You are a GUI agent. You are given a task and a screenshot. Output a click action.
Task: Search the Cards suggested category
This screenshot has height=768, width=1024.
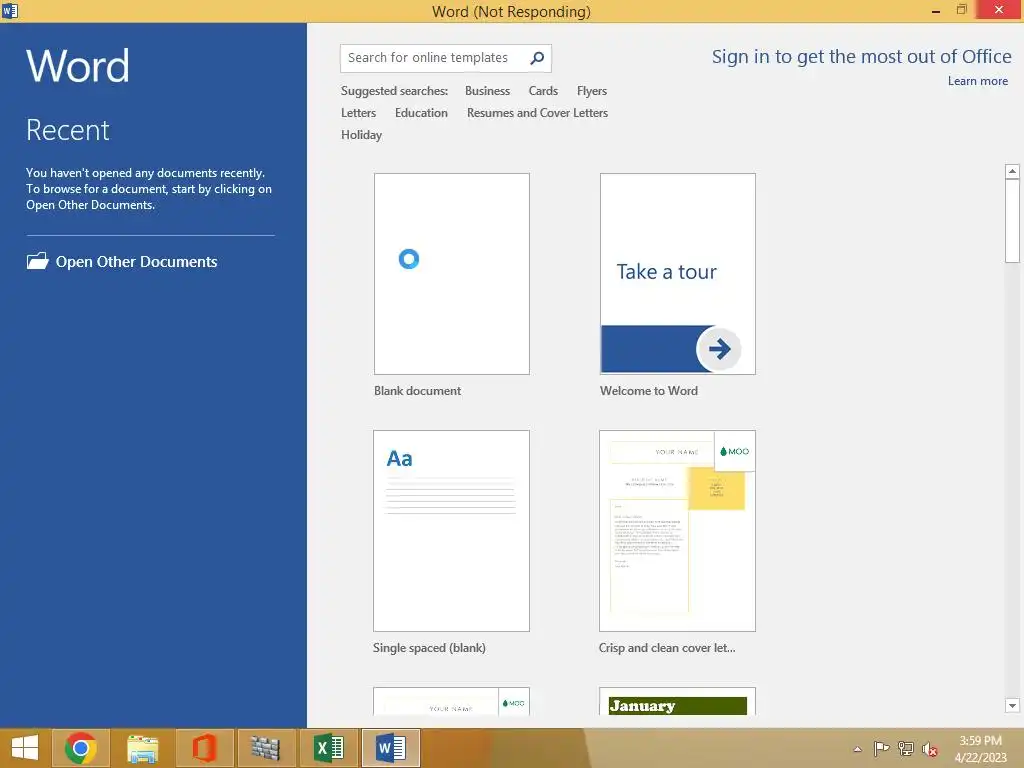click(543, 91)
